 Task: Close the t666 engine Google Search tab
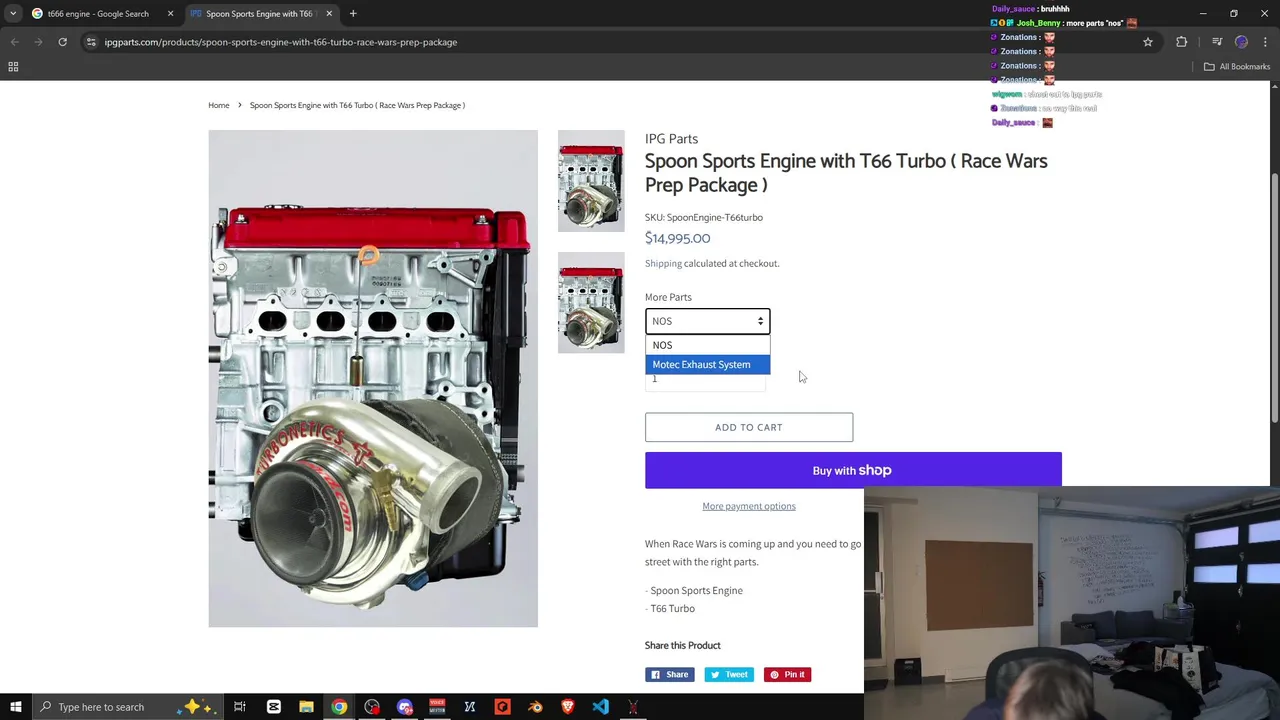pos(170,13)
